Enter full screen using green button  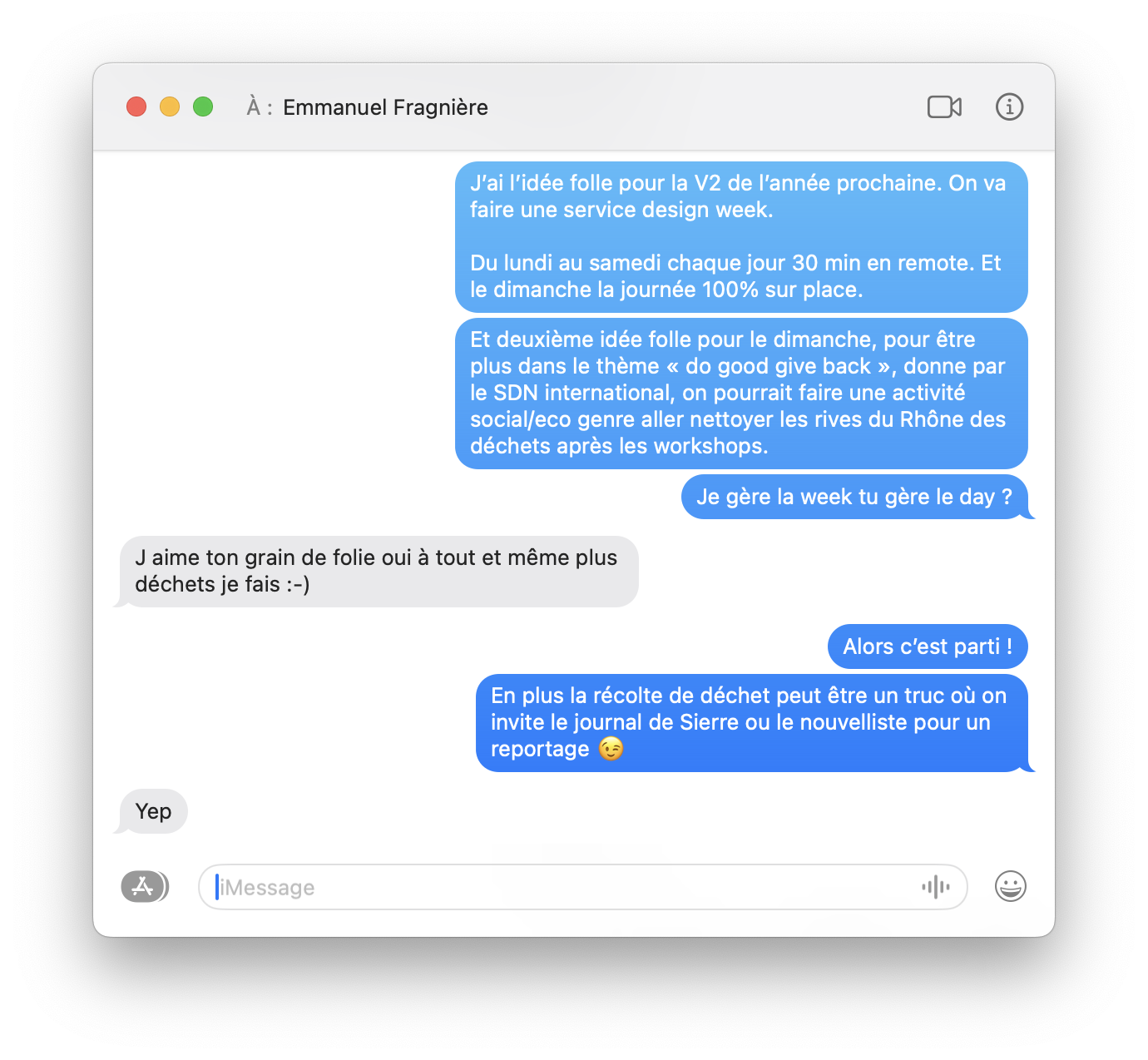[203, 106]
